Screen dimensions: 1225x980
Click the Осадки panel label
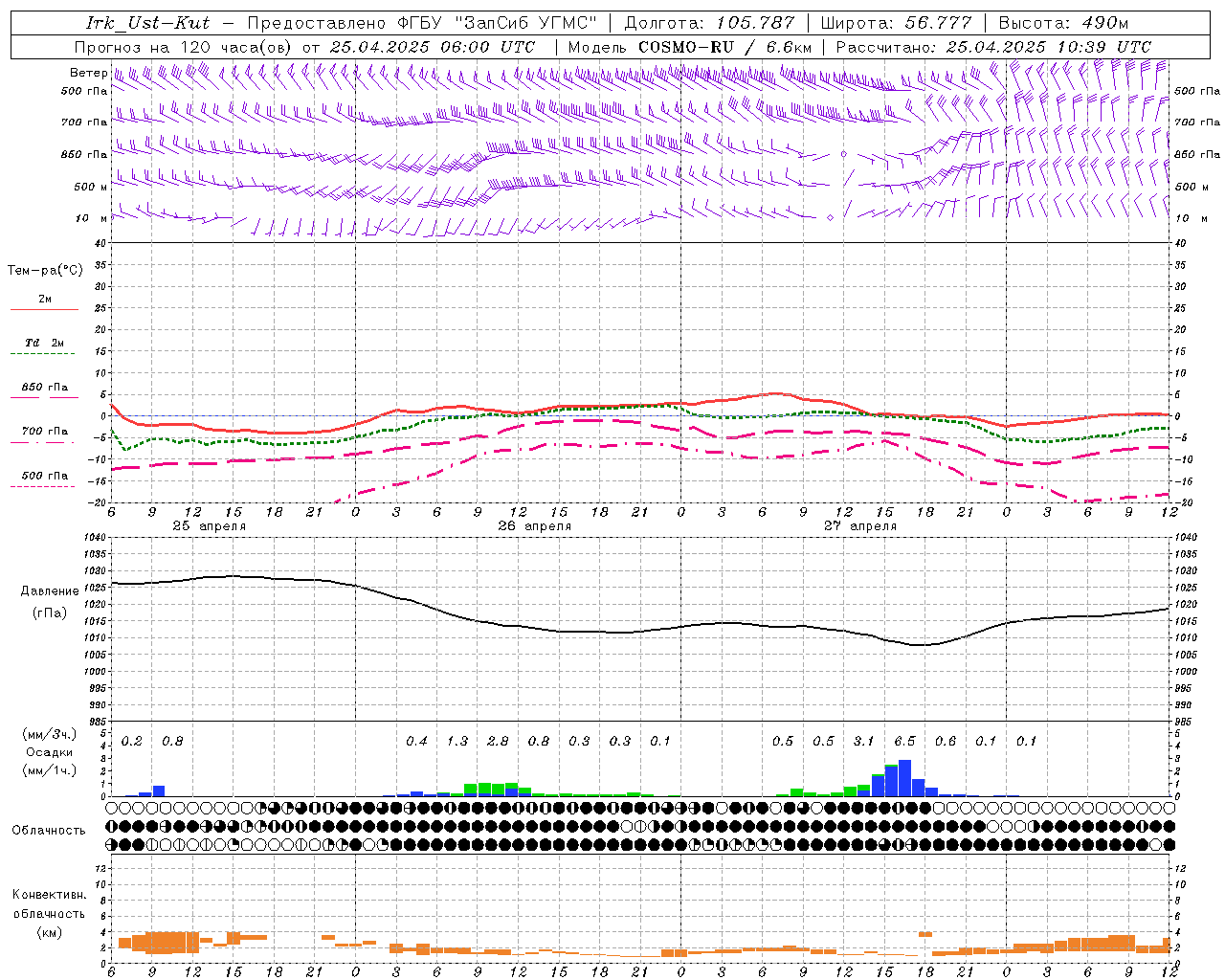coord(49,752)
